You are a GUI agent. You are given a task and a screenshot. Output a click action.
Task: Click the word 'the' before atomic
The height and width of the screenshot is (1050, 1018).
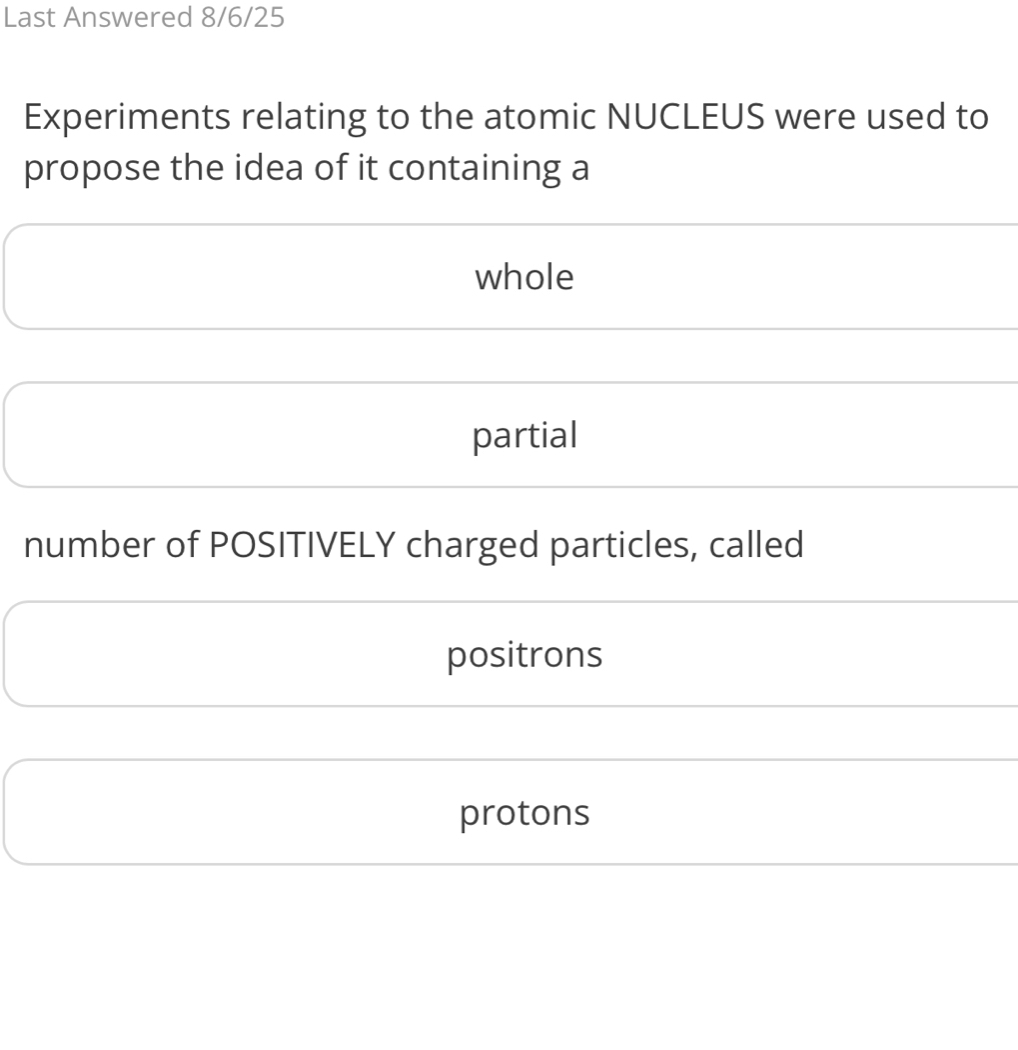447,117
